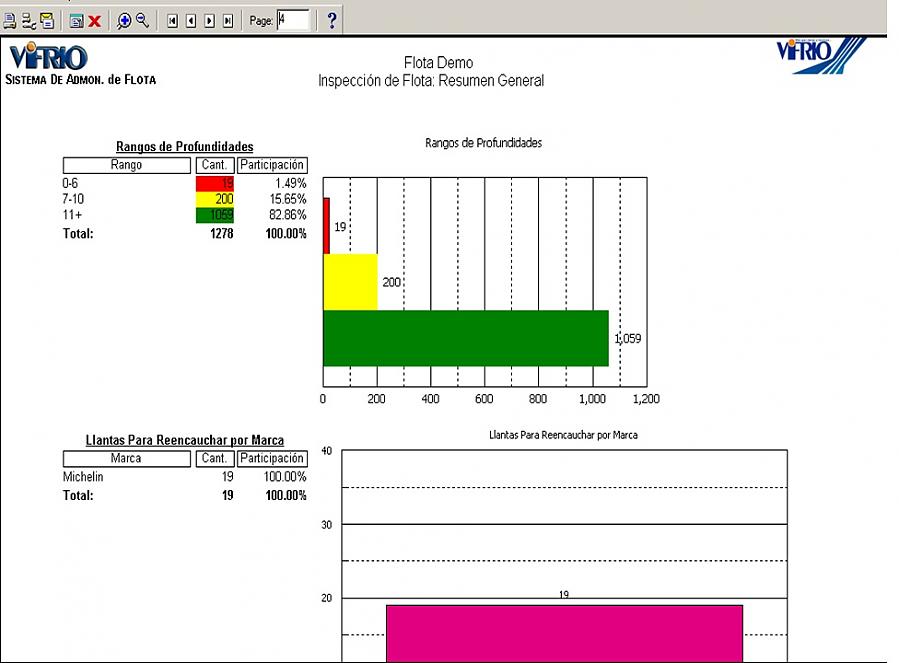Click the "Flota Demo" report title
The image size is (899, 663).
pyautogui.click(x=439, y=63)
